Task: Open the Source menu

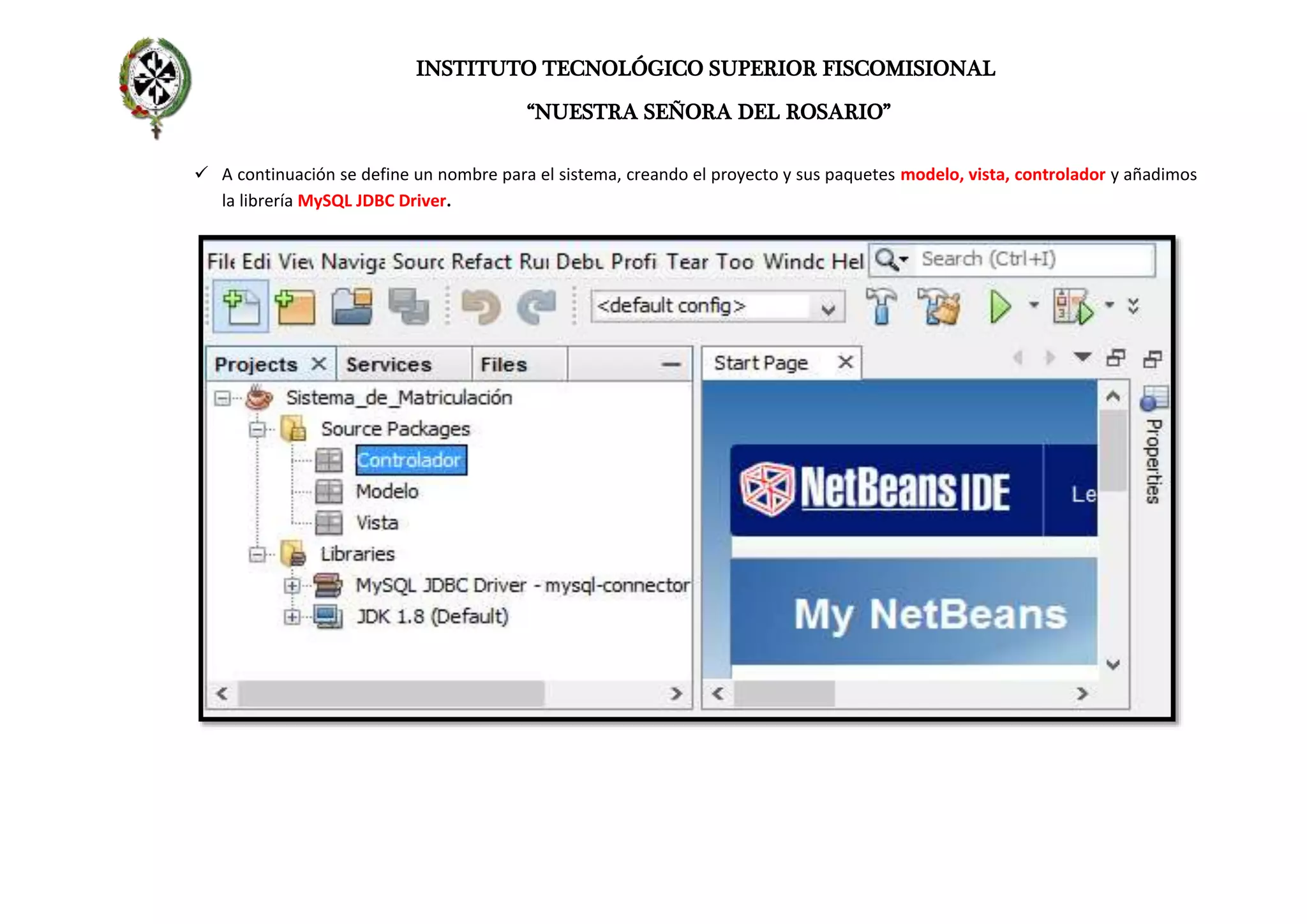Action: pos(418,262)
